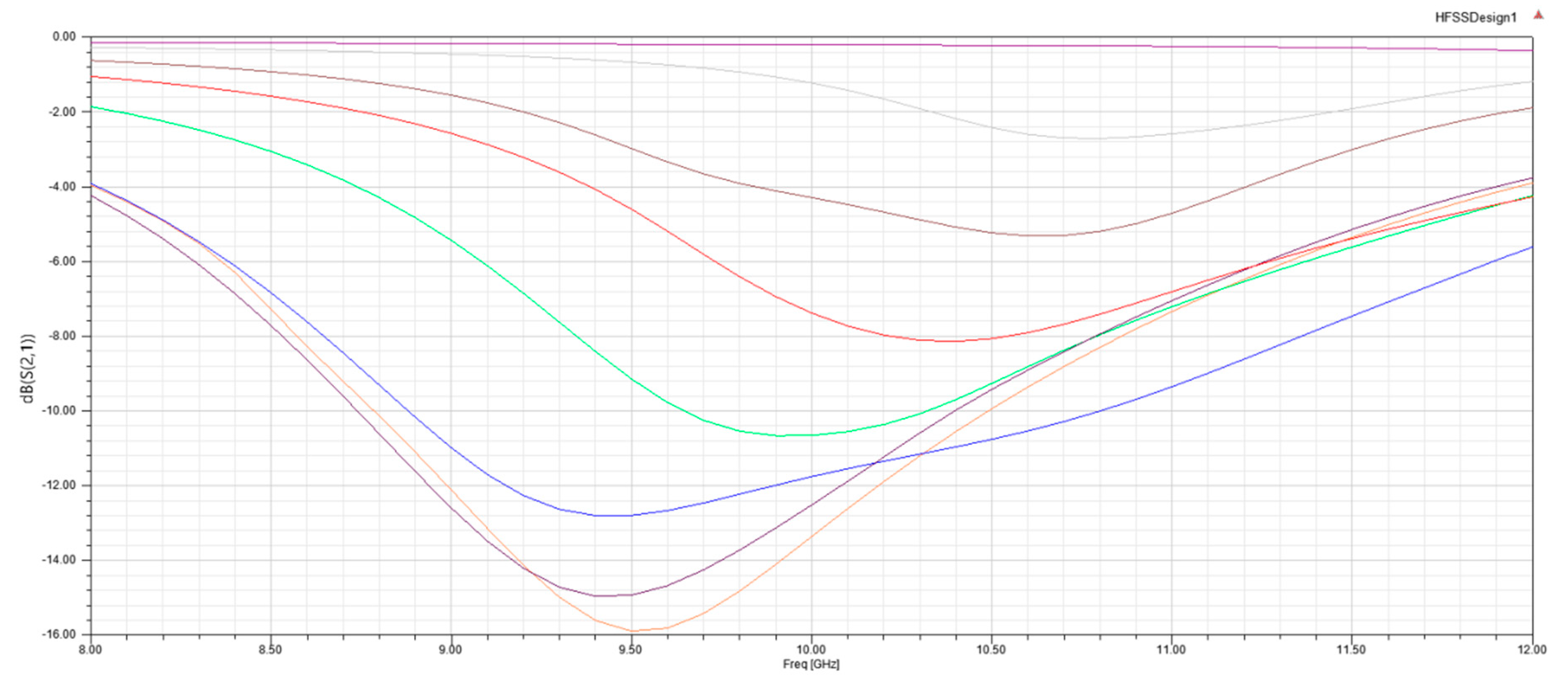Viewport: 1568px width, 685px height.
Task: Click the -12.00 Y-axis tick label
Action: point(59,485)
